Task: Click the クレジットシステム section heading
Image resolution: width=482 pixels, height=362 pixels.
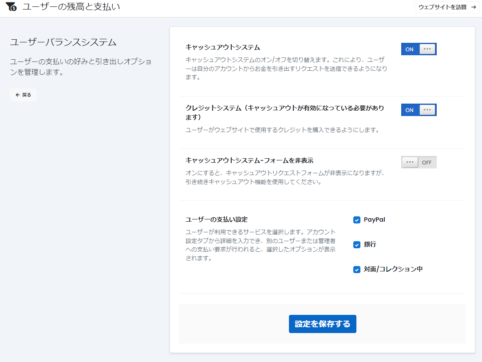Action: pyautogui.click(x=285, y=112)
